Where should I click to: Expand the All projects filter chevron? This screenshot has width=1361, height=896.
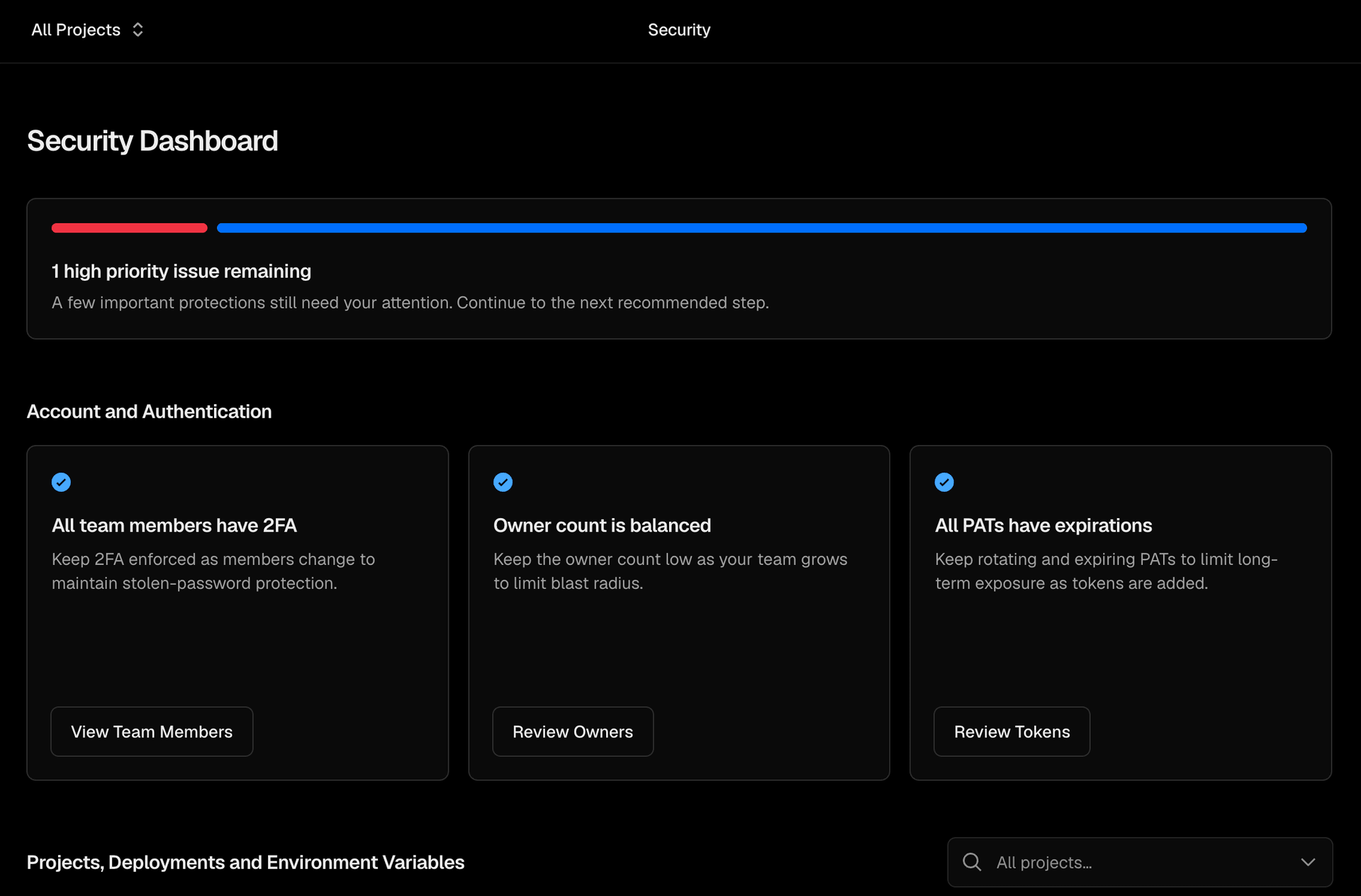(1308, 862)
